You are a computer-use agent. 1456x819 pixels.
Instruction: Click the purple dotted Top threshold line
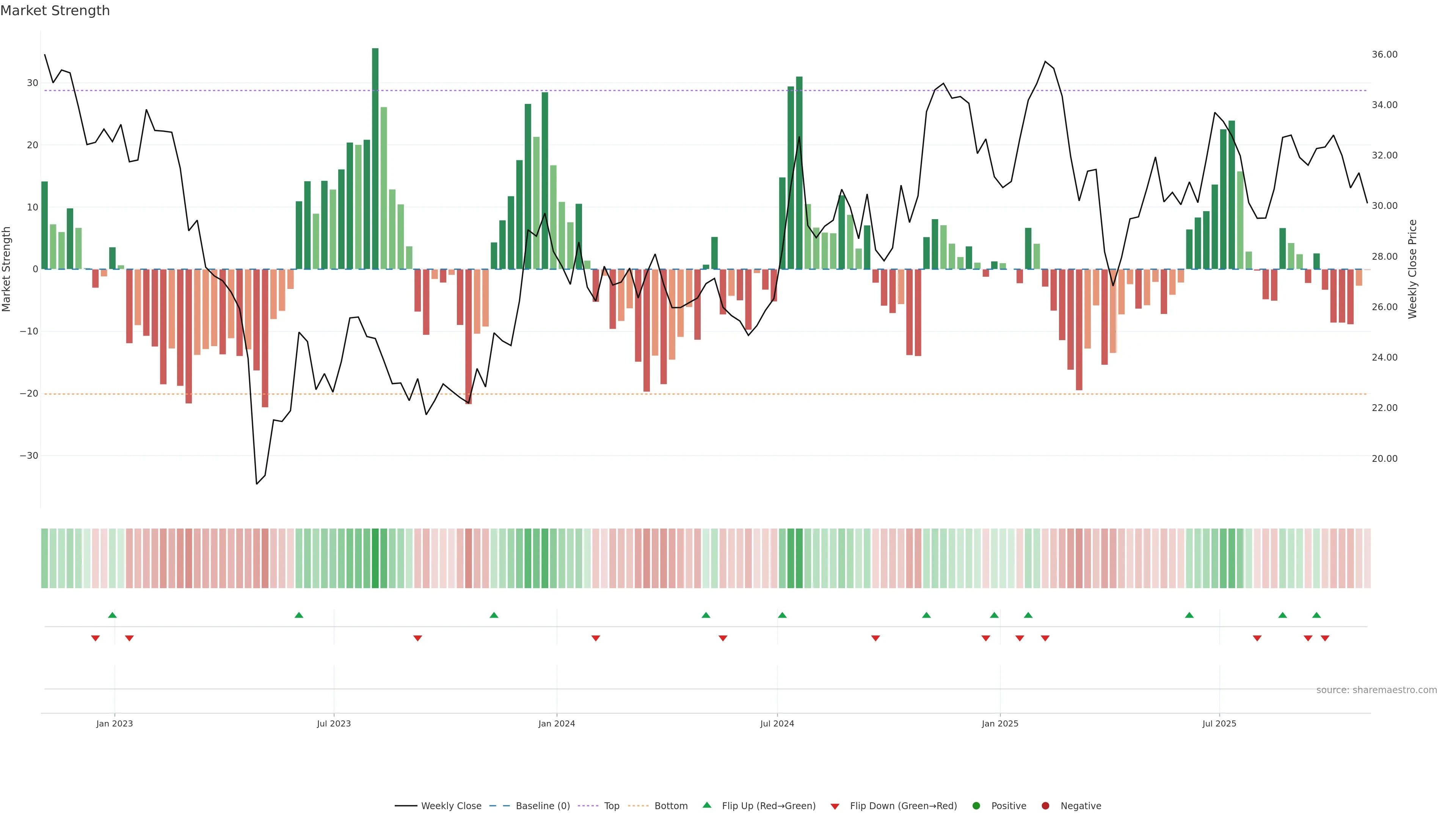pos(678,91)
